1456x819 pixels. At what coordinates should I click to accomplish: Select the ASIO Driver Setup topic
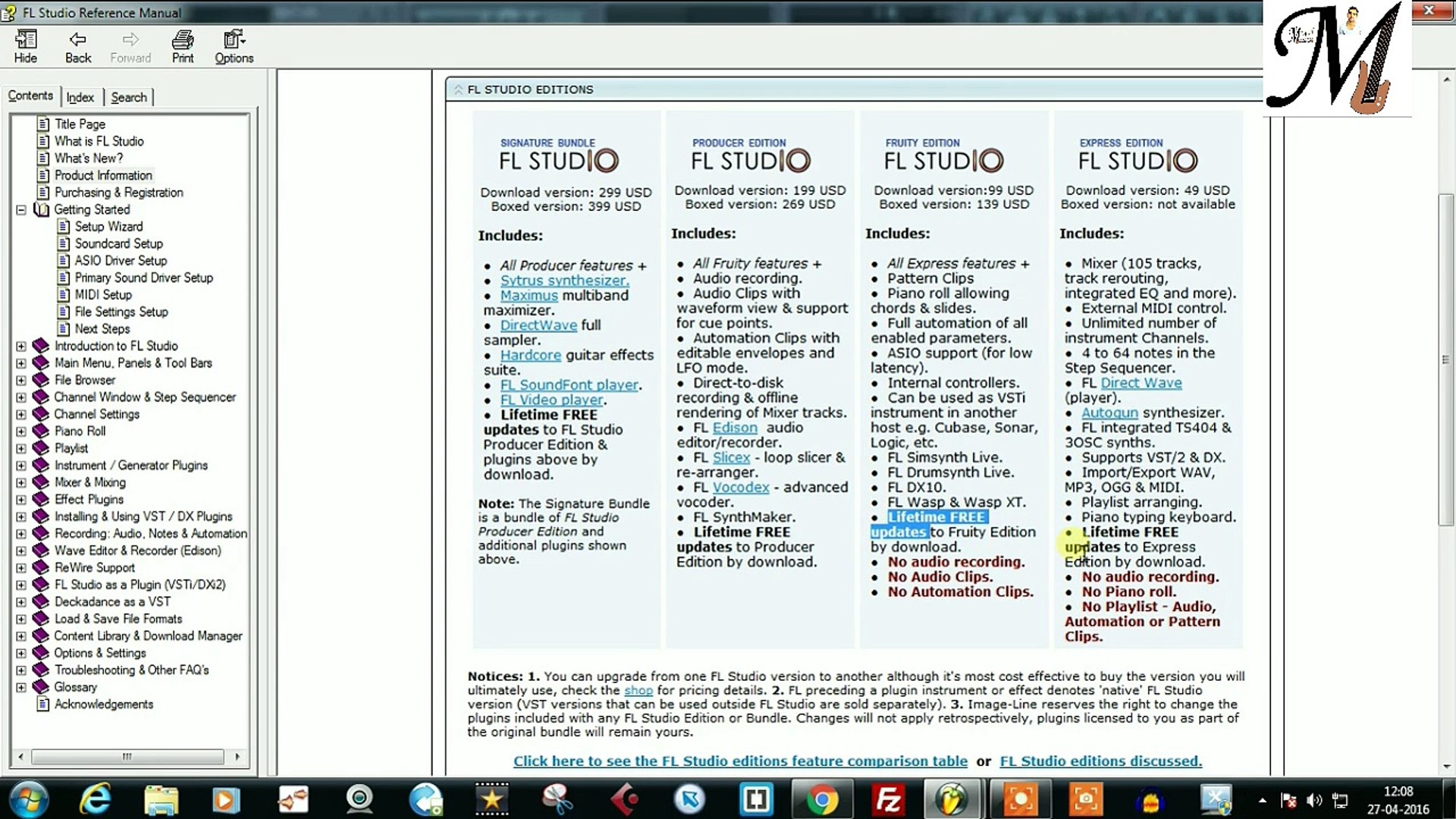(121, 261)
